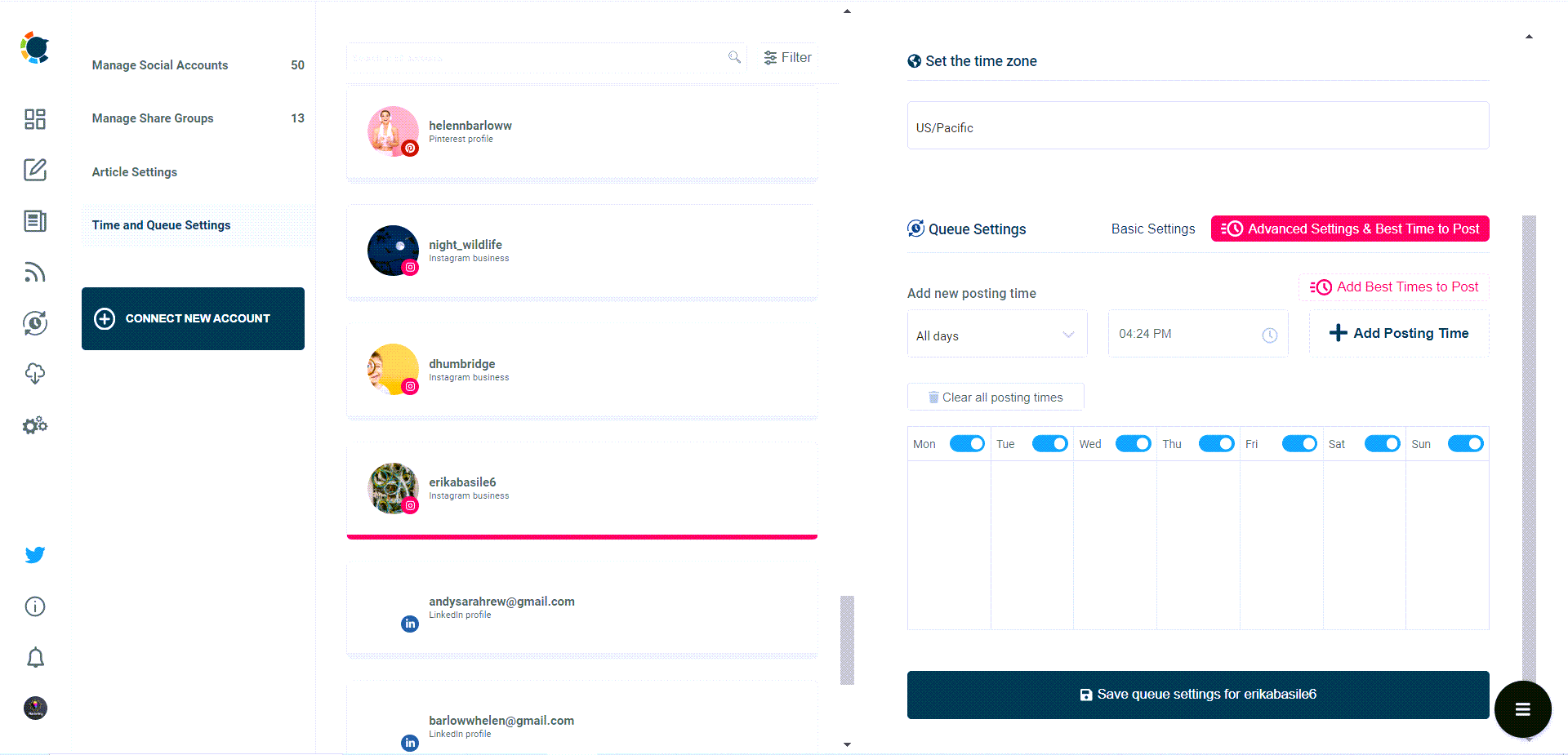The image size is (1568, 755).
Task: Click the clock icon in time field
Action: [1270, 335]
